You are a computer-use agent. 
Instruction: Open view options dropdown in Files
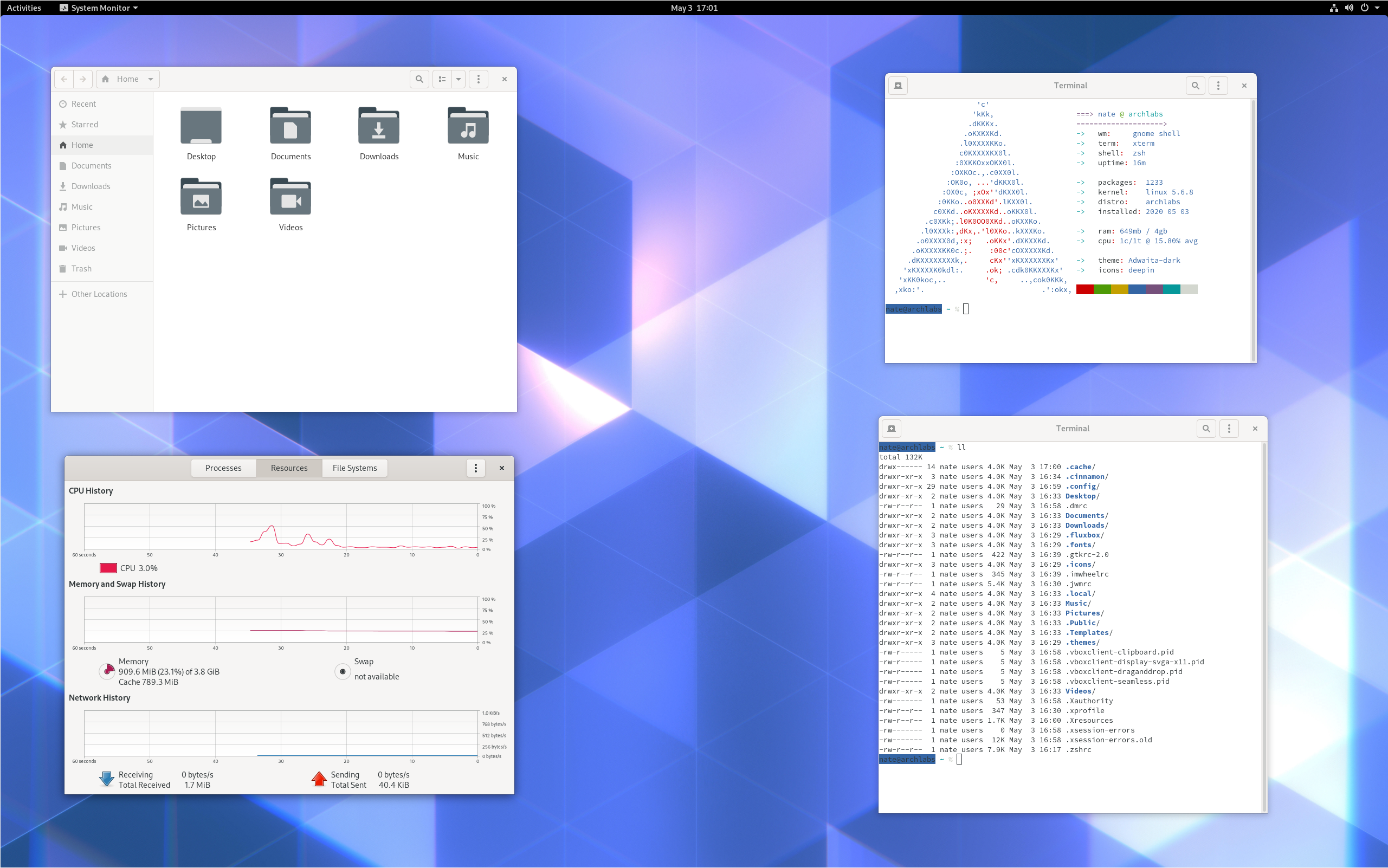point(459,79)
